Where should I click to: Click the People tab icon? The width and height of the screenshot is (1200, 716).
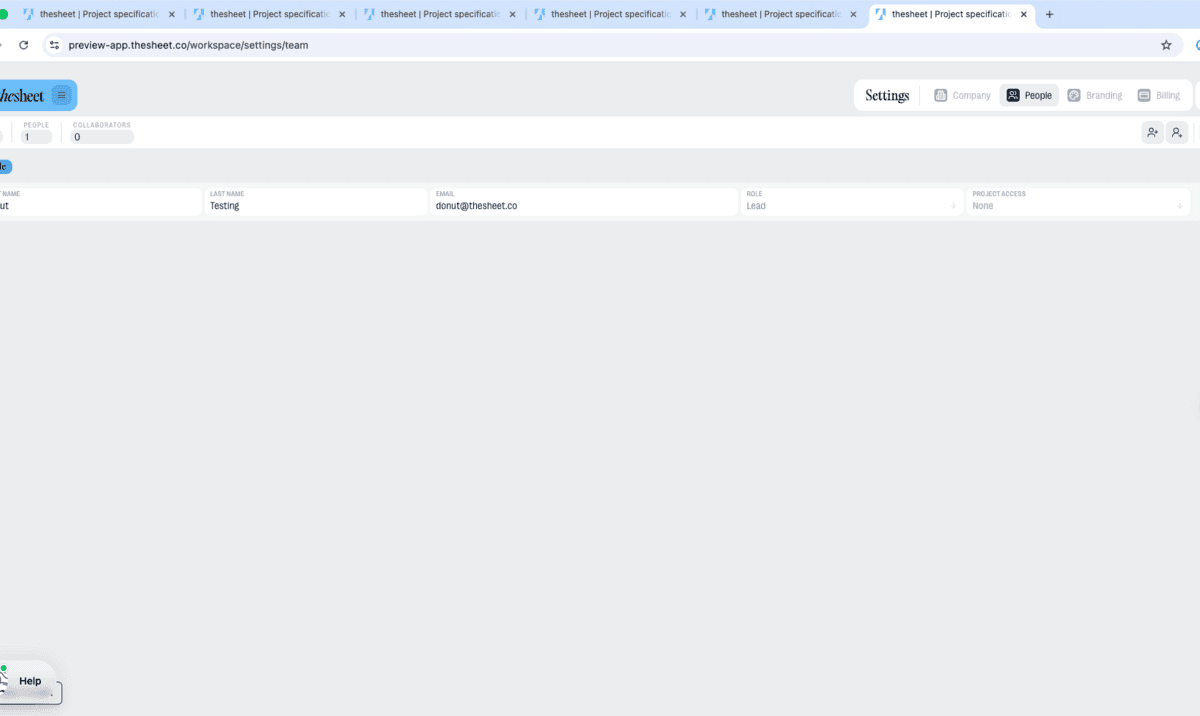(1013, 96)
